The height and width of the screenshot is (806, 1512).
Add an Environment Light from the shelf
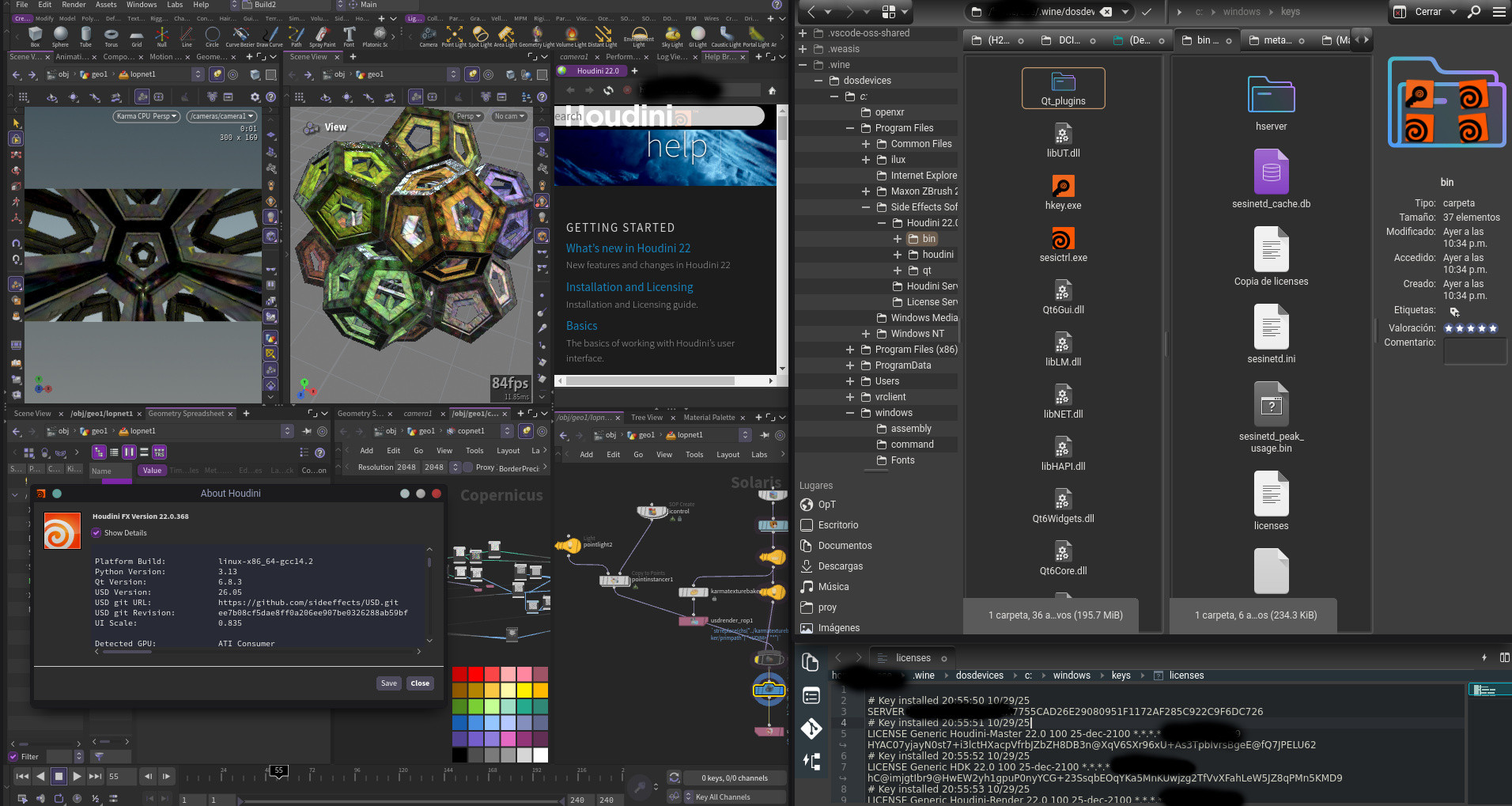(x=638, y=36)
